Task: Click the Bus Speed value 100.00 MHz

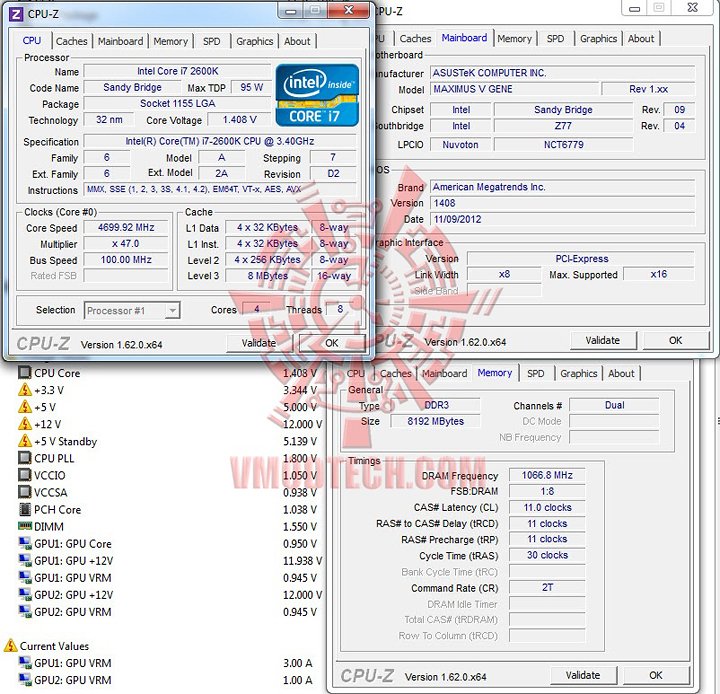Action: [x=126, y=260]
